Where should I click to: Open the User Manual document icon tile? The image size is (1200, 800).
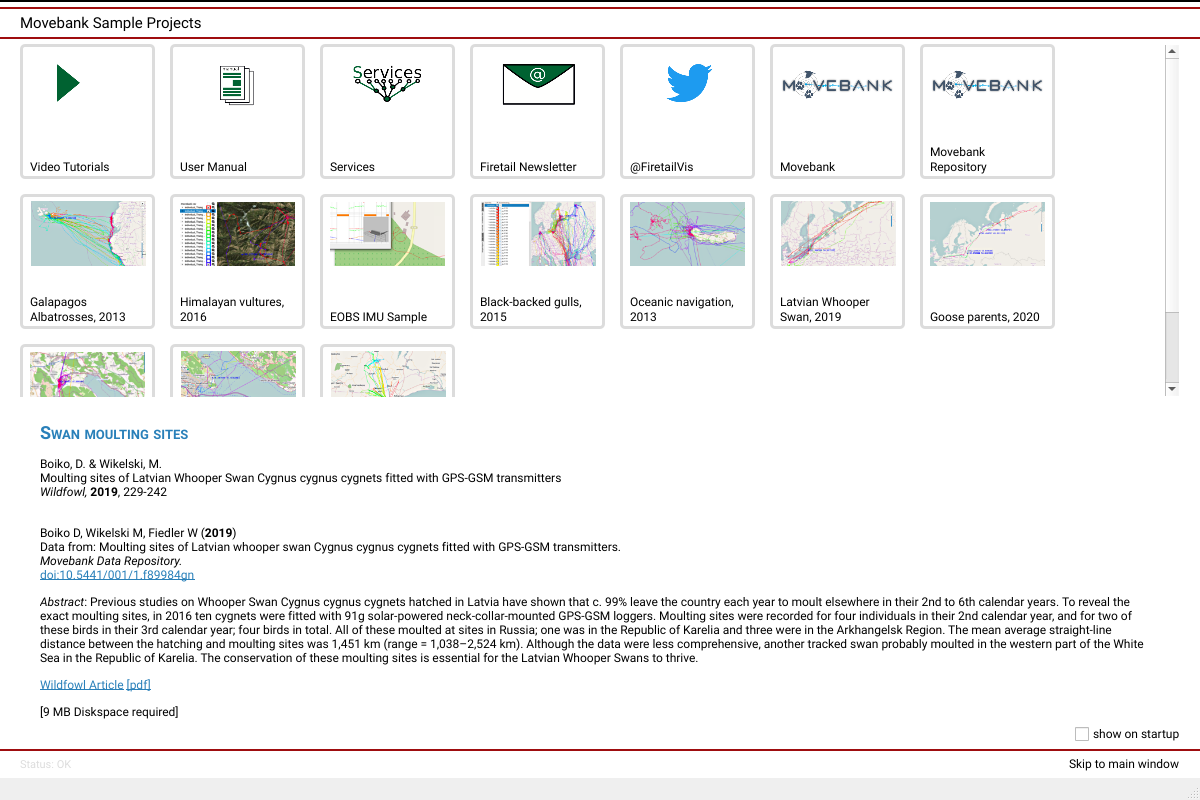pos(238,84)
